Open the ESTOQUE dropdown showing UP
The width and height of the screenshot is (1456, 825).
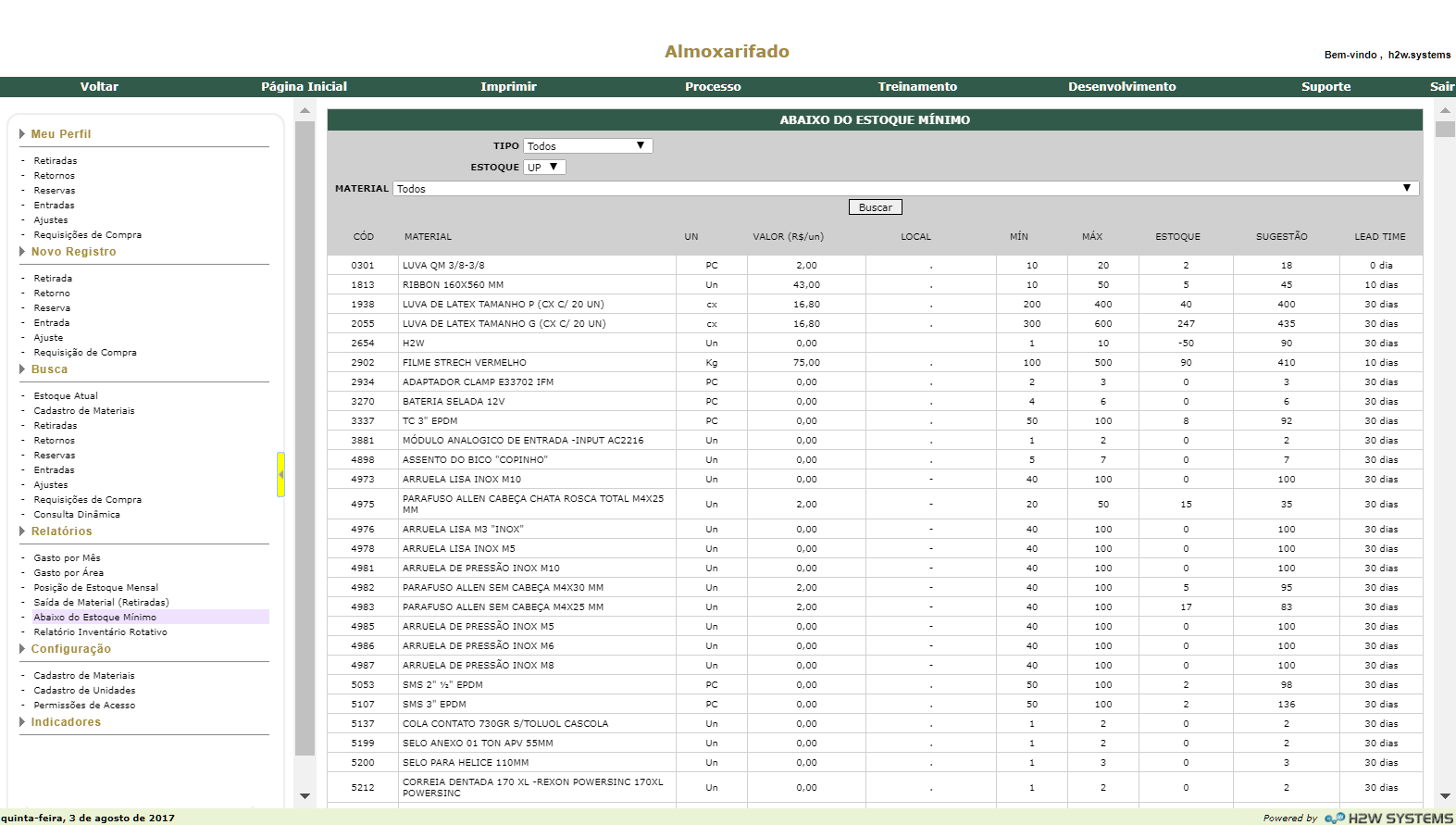pos(544,168)
